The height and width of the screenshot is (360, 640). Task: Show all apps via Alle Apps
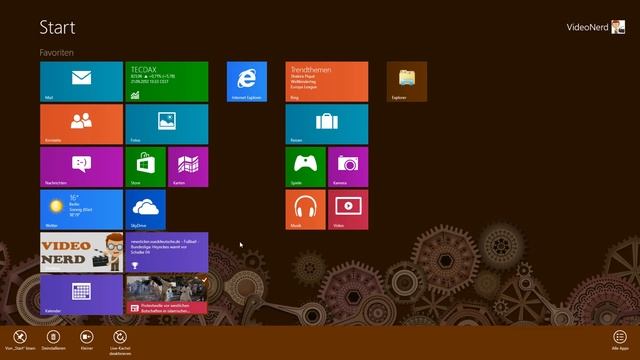pyautogui.click(x=620, y=340)
